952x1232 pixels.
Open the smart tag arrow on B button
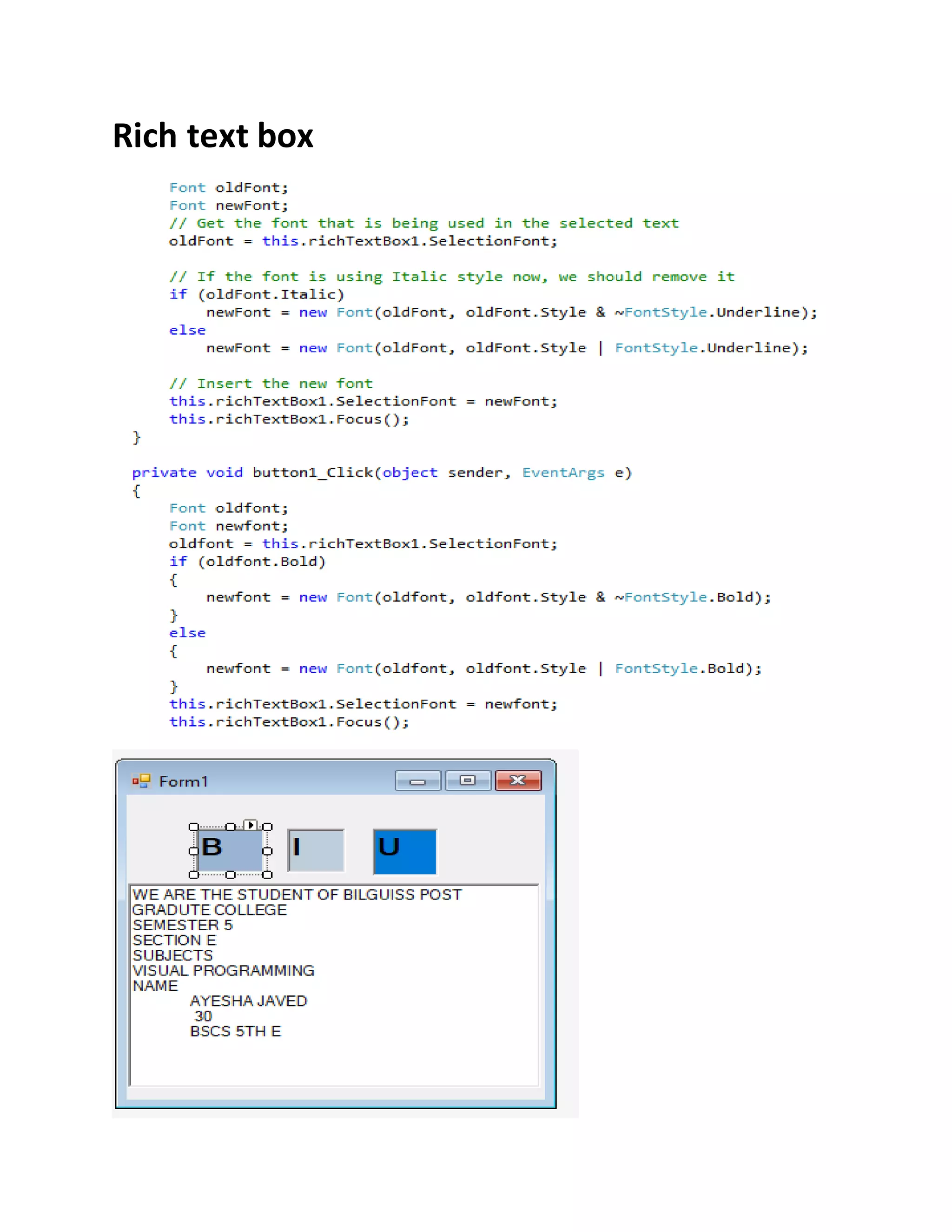coord(251,825)
